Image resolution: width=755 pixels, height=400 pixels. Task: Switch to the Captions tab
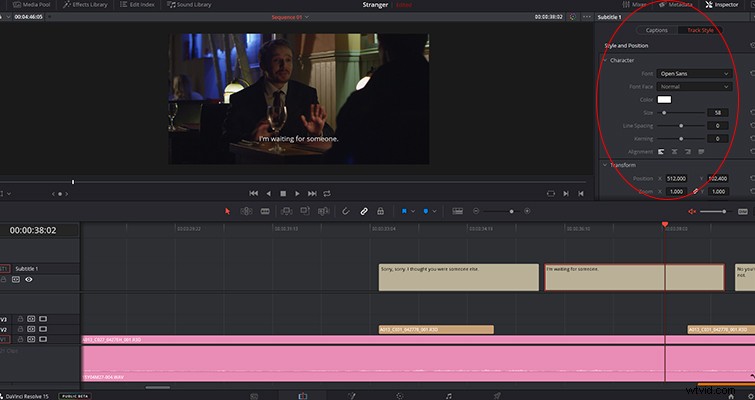656,30
